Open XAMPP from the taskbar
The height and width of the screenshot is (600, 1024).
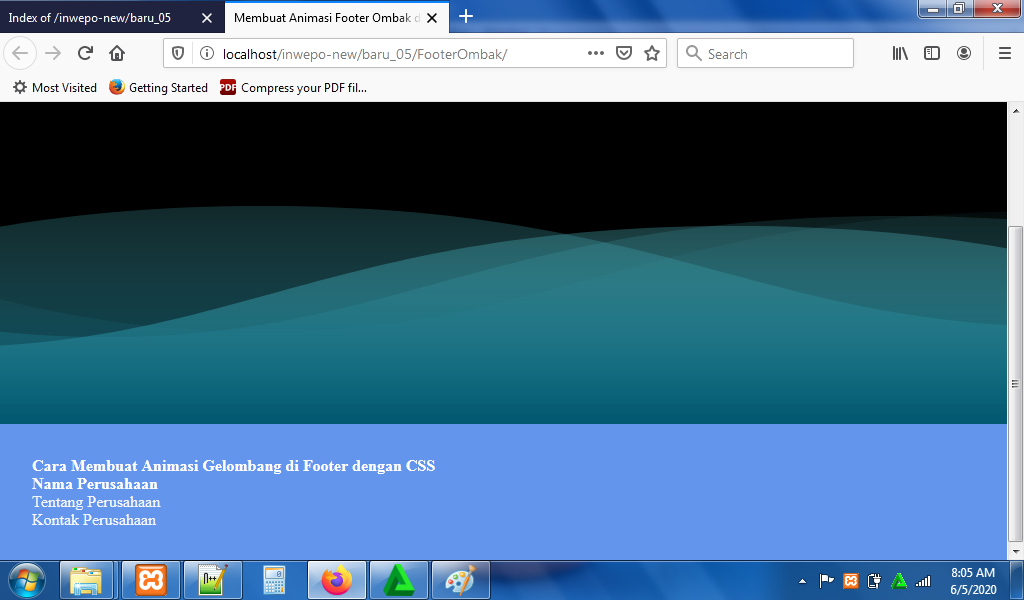coord(151,580)
